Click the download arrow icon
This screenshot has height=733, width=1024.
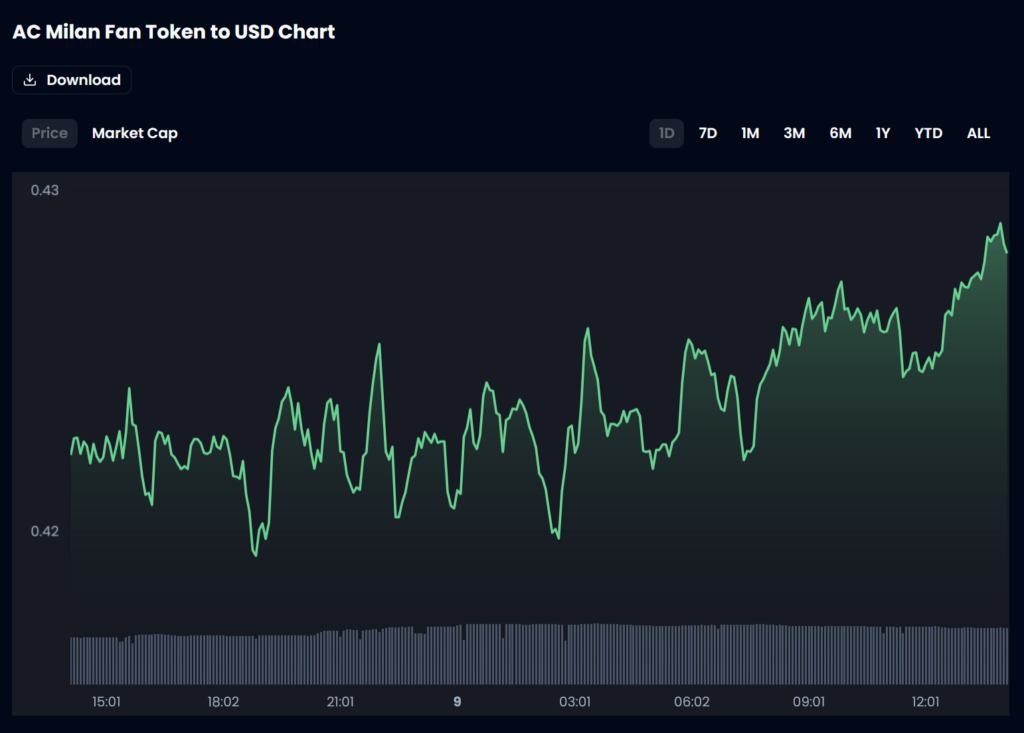pos(30,80)
